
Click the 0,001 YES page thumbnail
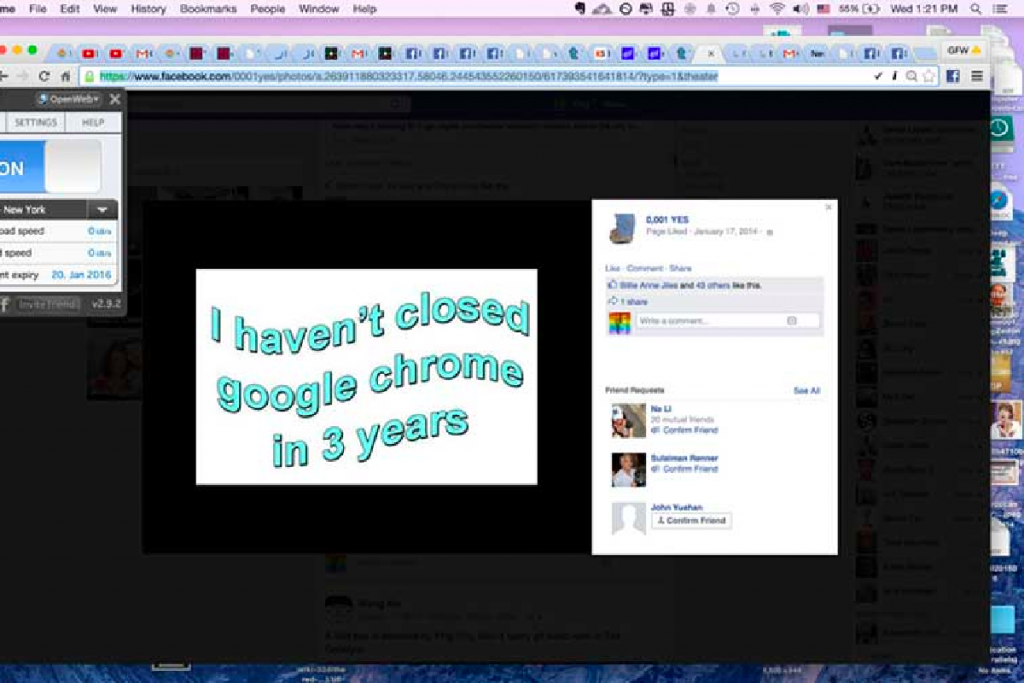pos(622,229)
